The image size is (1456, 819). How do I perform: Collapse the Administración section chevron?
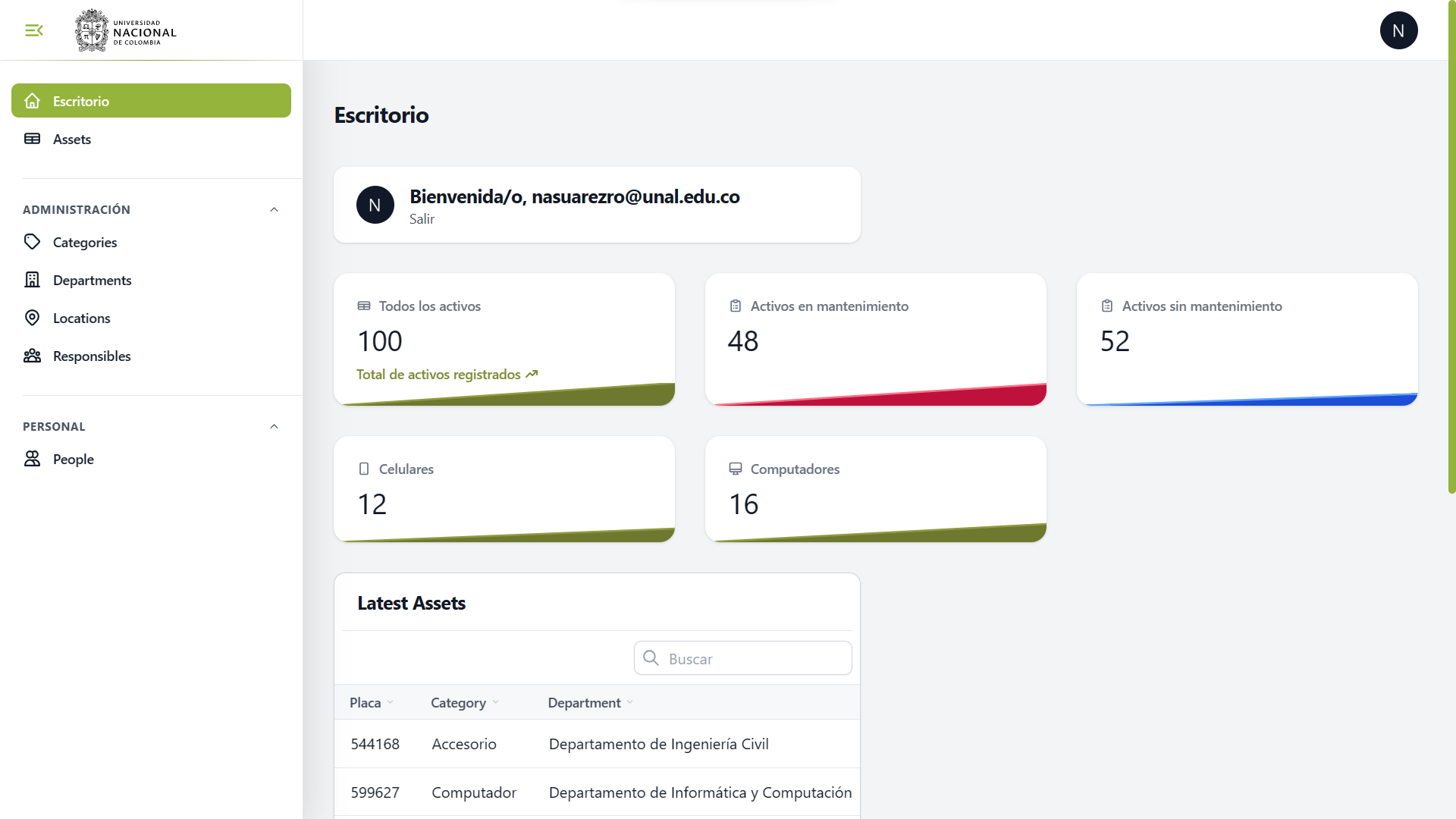275,209
